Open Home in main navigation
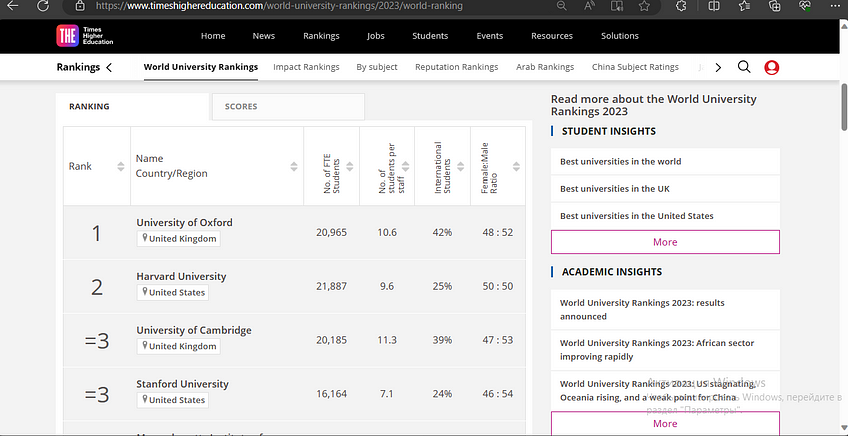The image size is (848, 436). (x=213, y=36)
